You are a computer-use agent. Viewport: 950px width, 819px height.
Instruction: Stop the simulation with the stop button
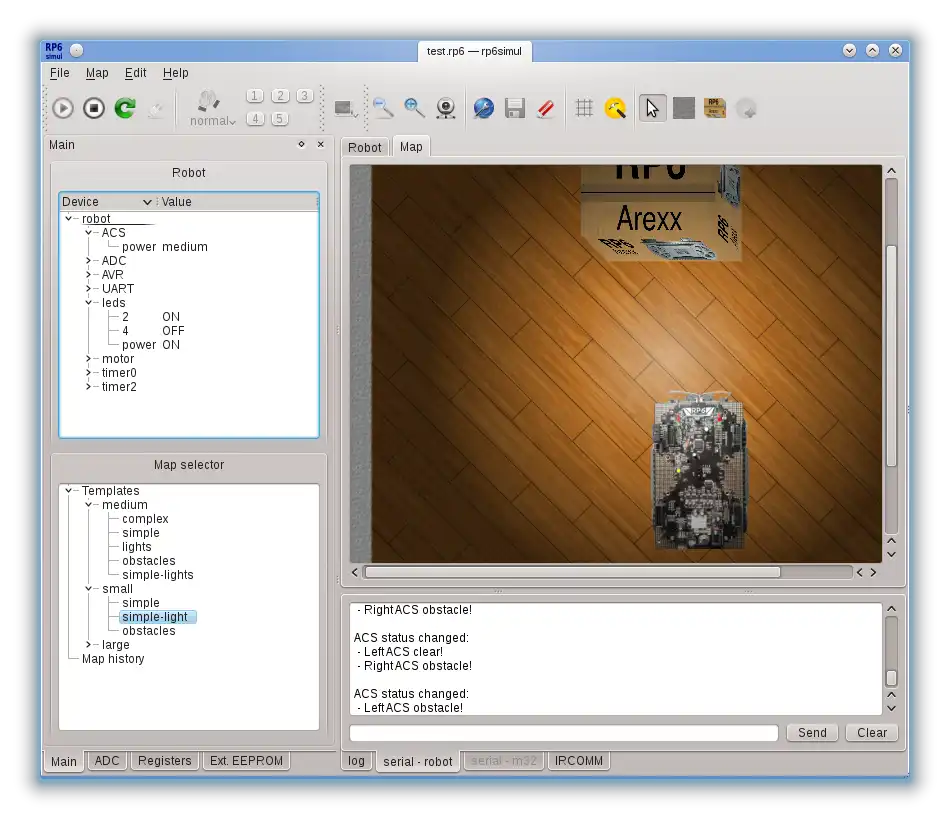94,108
